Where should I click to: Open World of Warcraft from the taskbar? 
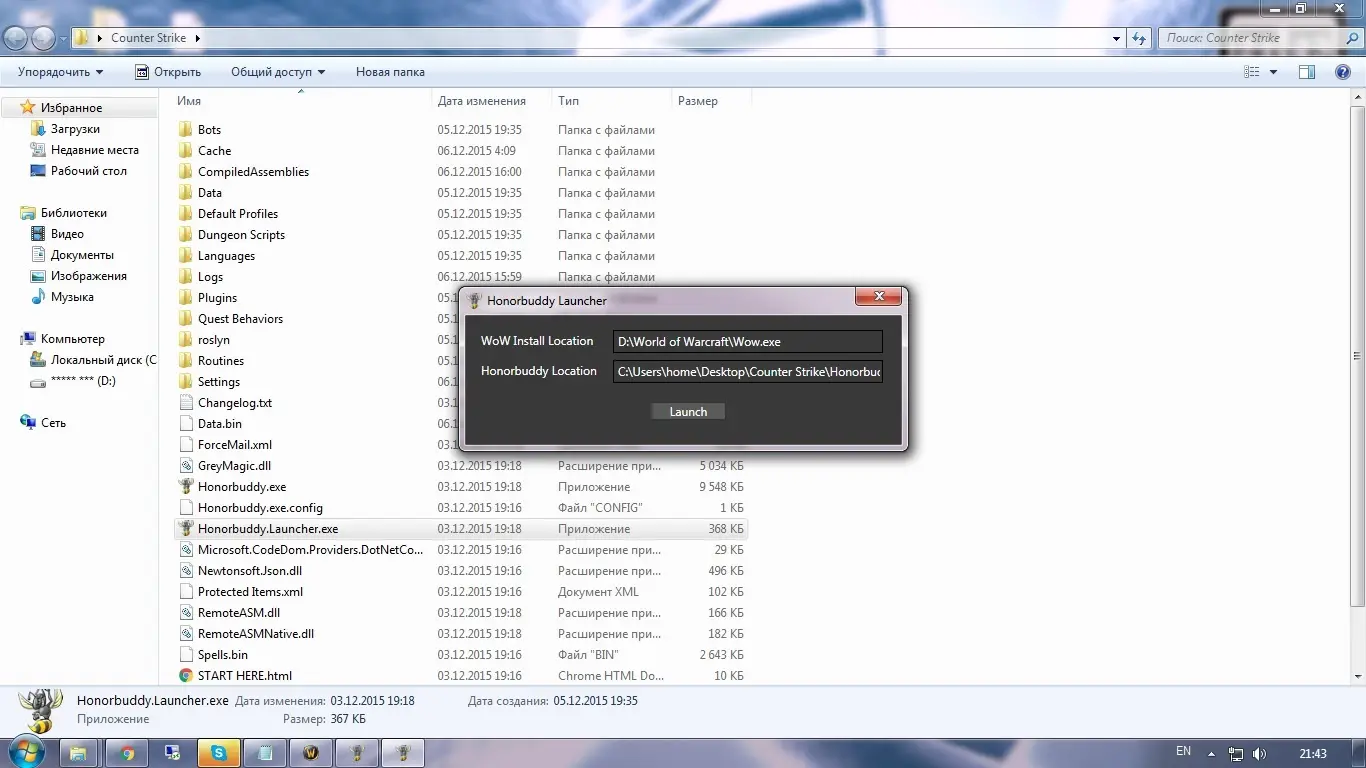tap(310, 753)
